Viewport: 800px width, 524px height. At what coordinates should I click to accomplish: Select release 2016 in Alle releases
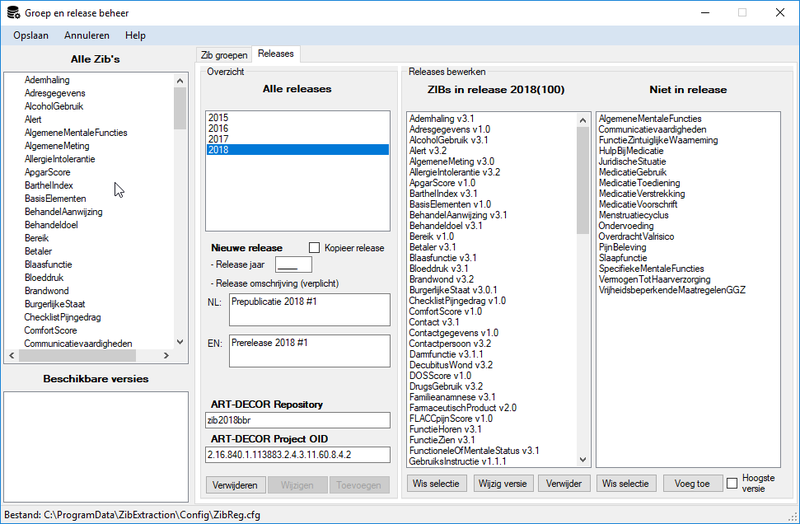[298, 128]
